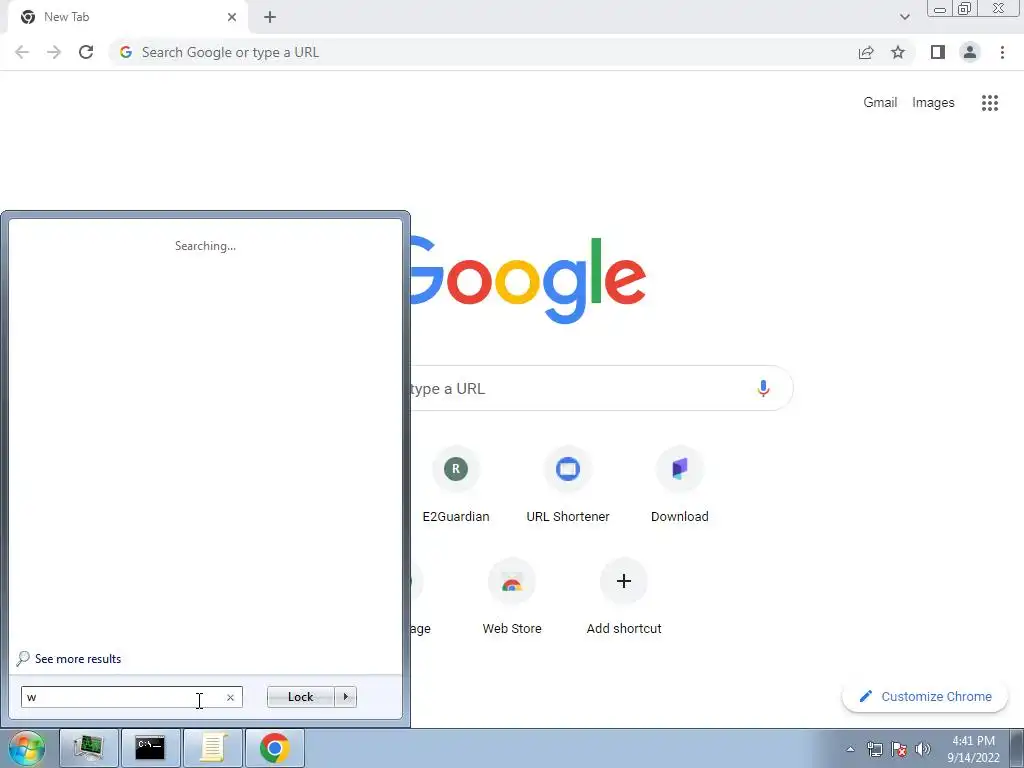The width and height of the screenshot is (1024, 768).
Task: Switch to Chrome from the taskbar
Action: [x=274, y=748]
